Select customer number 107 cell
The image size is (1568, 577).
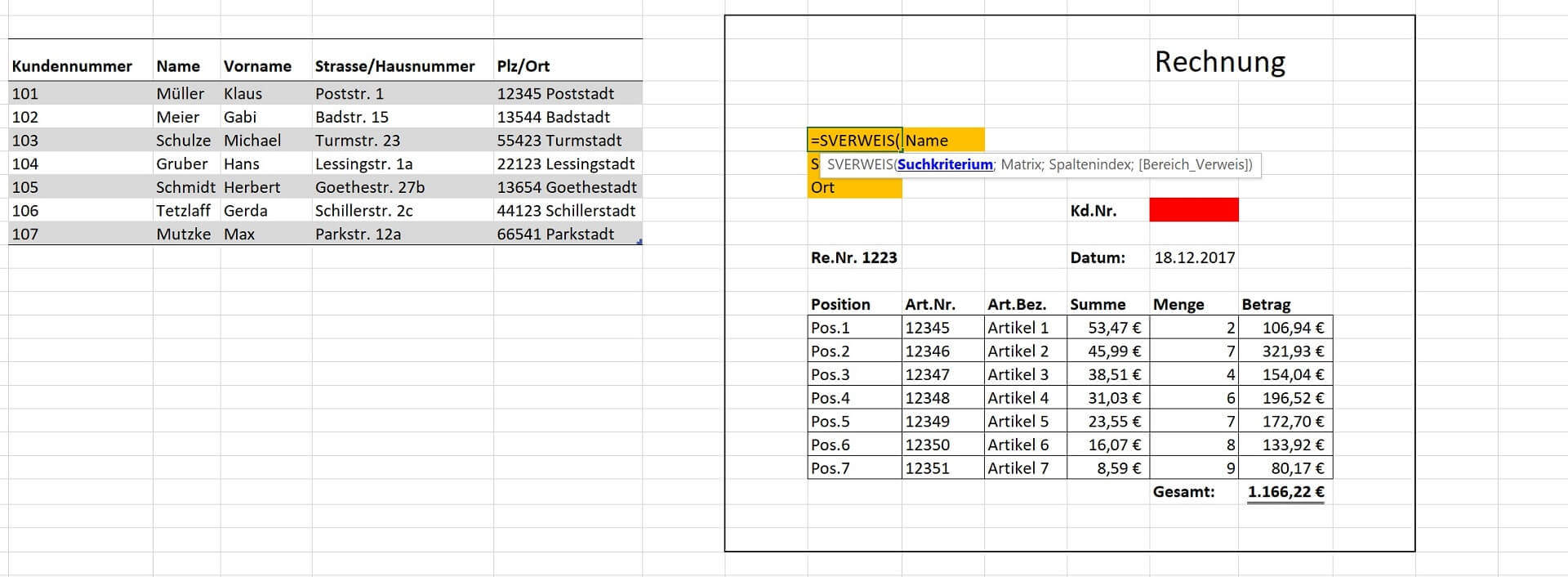80,234
